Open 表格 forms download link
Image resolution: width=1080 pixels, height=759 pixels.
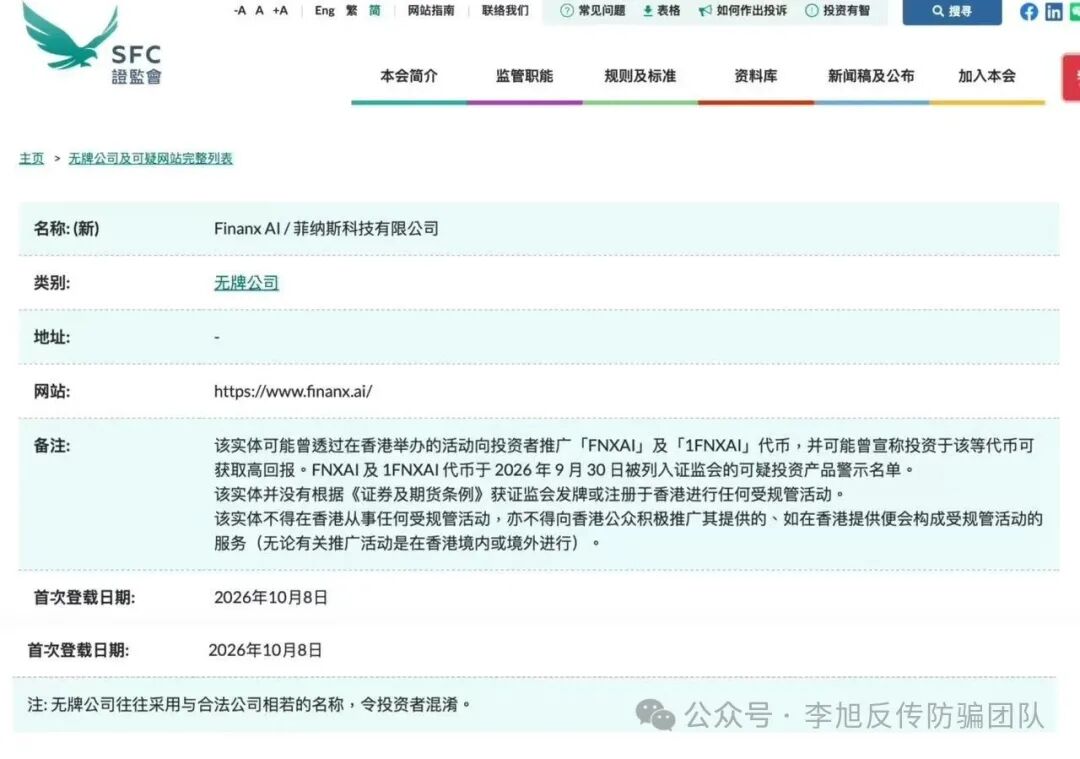click(661, 10)
